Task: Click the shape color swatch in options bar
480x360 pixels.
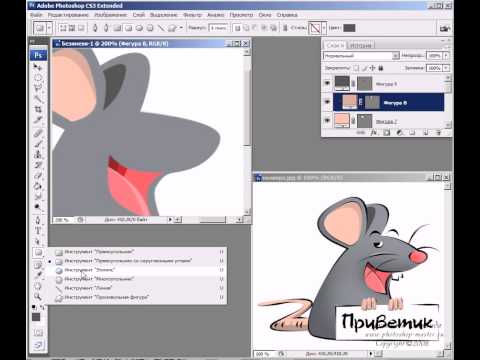Action: point(349,28)
